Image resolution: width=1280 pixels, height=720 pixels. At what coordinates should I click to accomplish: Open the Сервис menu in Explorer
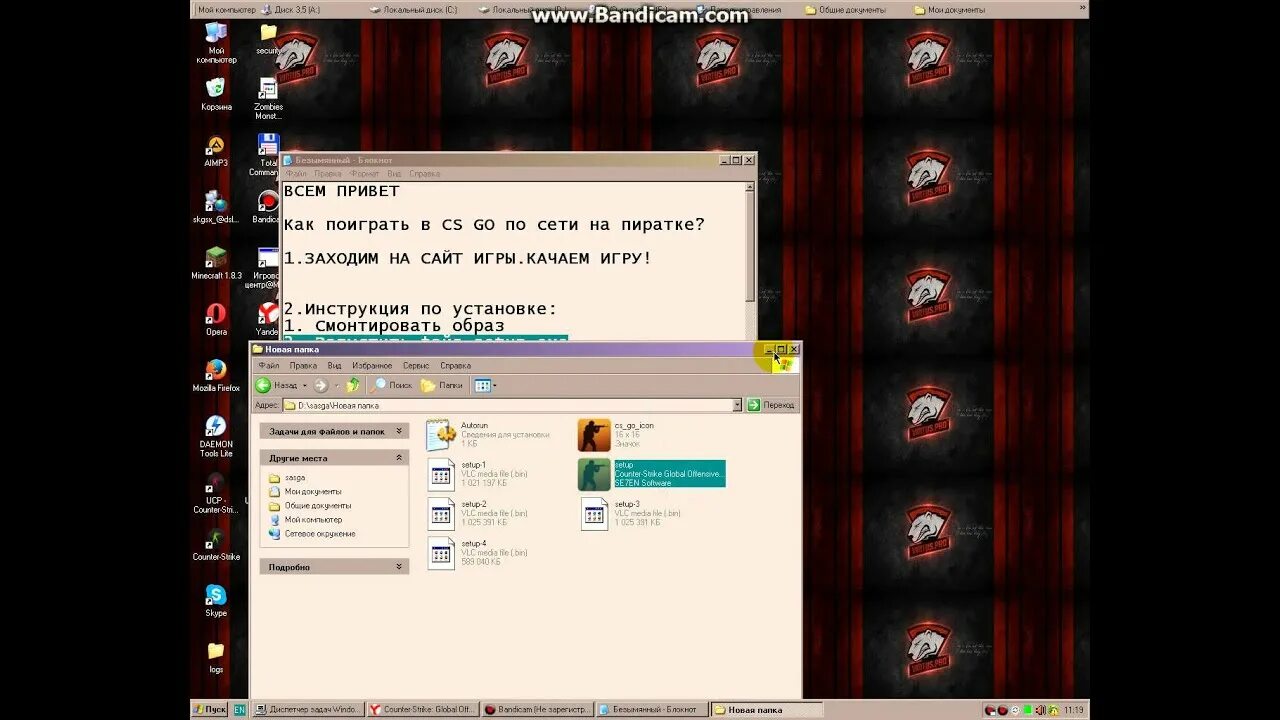point(416,366)
